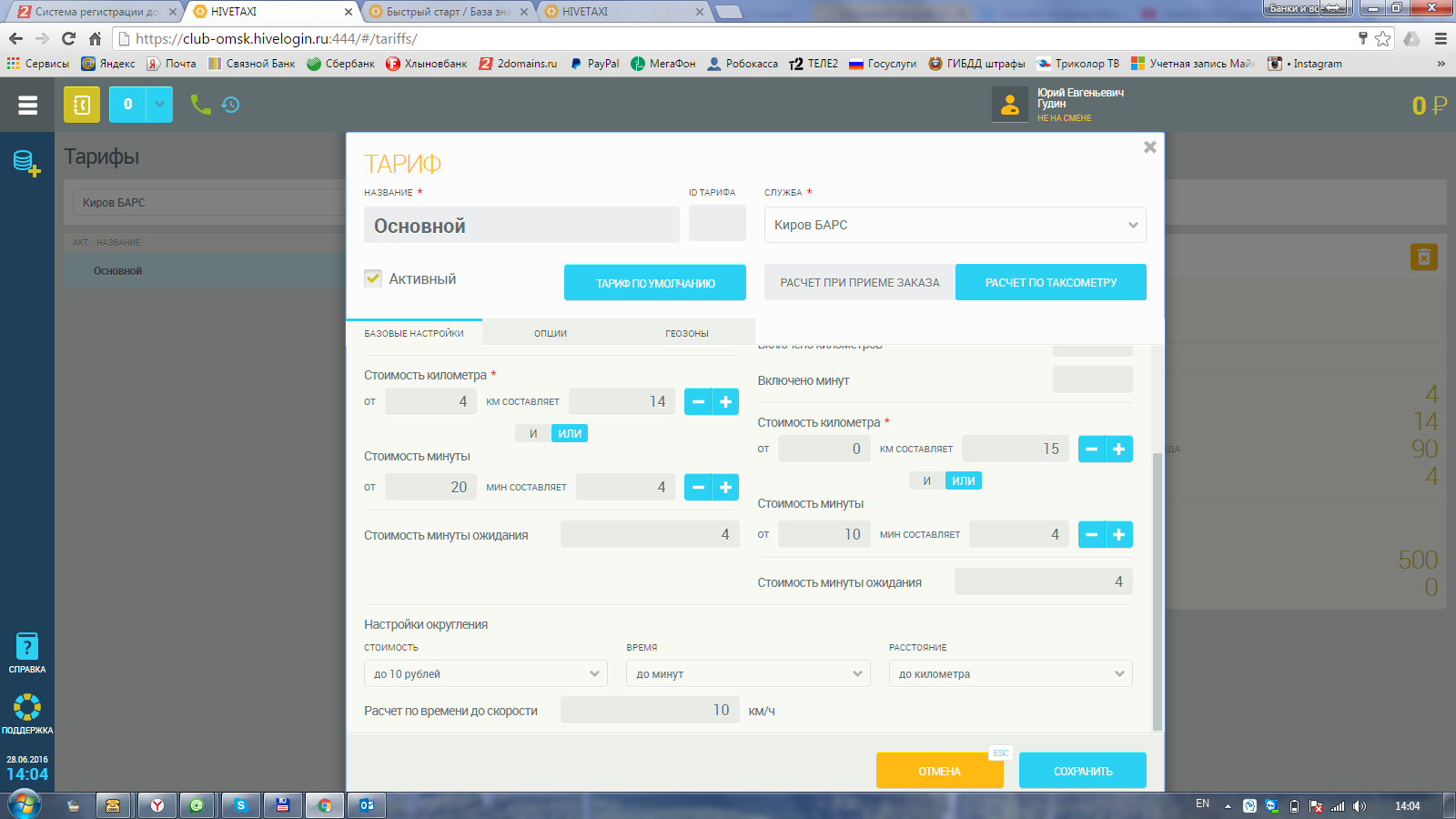This screenshot has width=1456, height=819.
Task: Switch to the Опции tab
Action: (x=551, y=333)
